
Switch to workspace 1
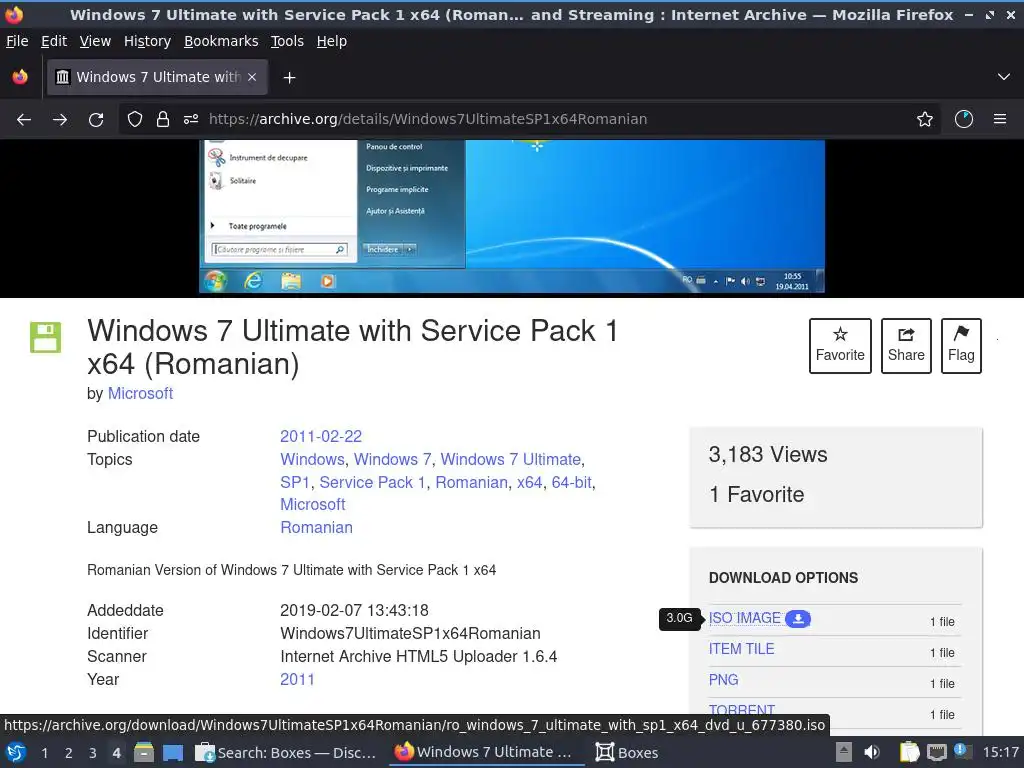[x=44, y=753]
